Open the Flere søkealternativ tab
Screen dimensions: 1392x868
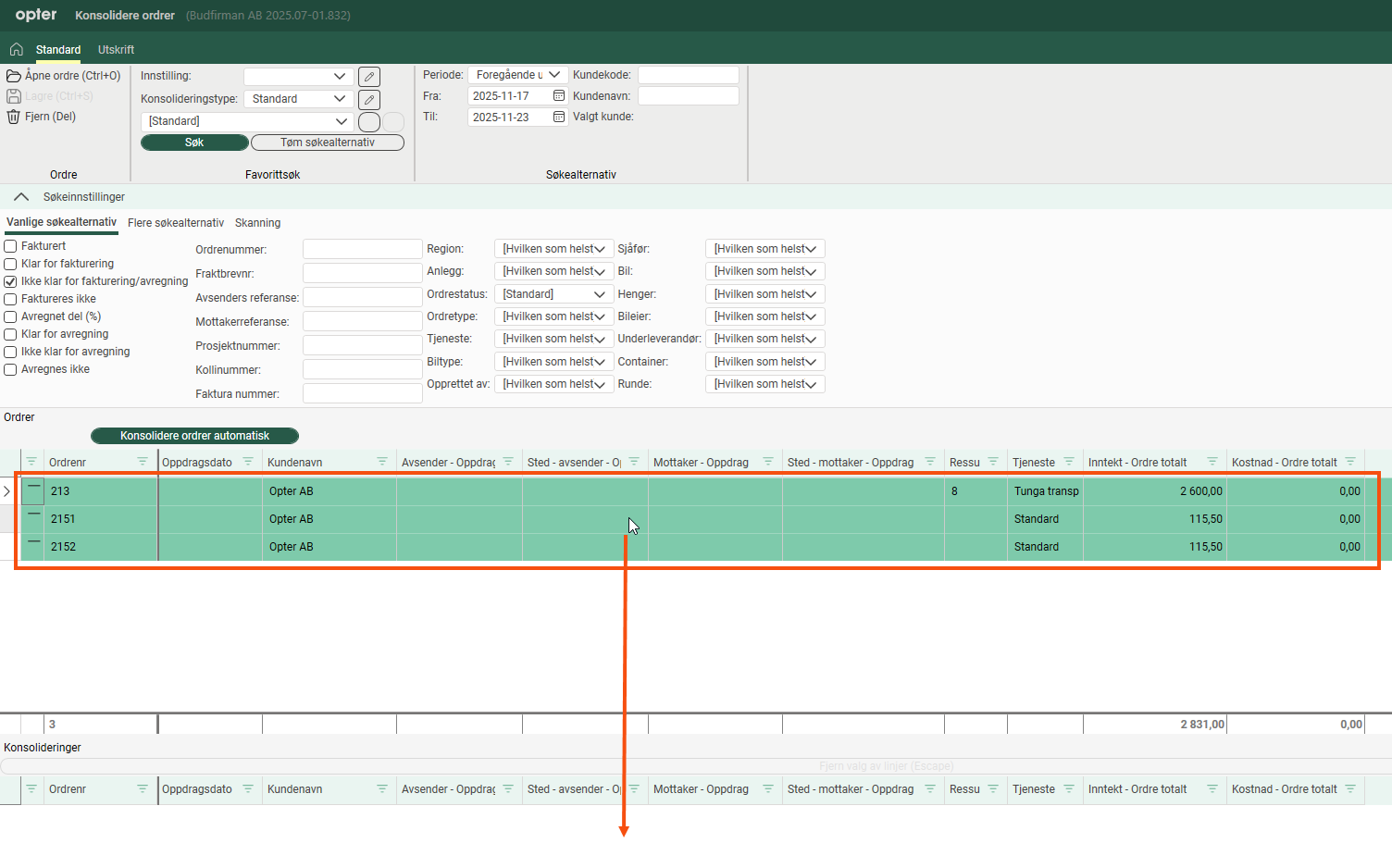(176, 223)
